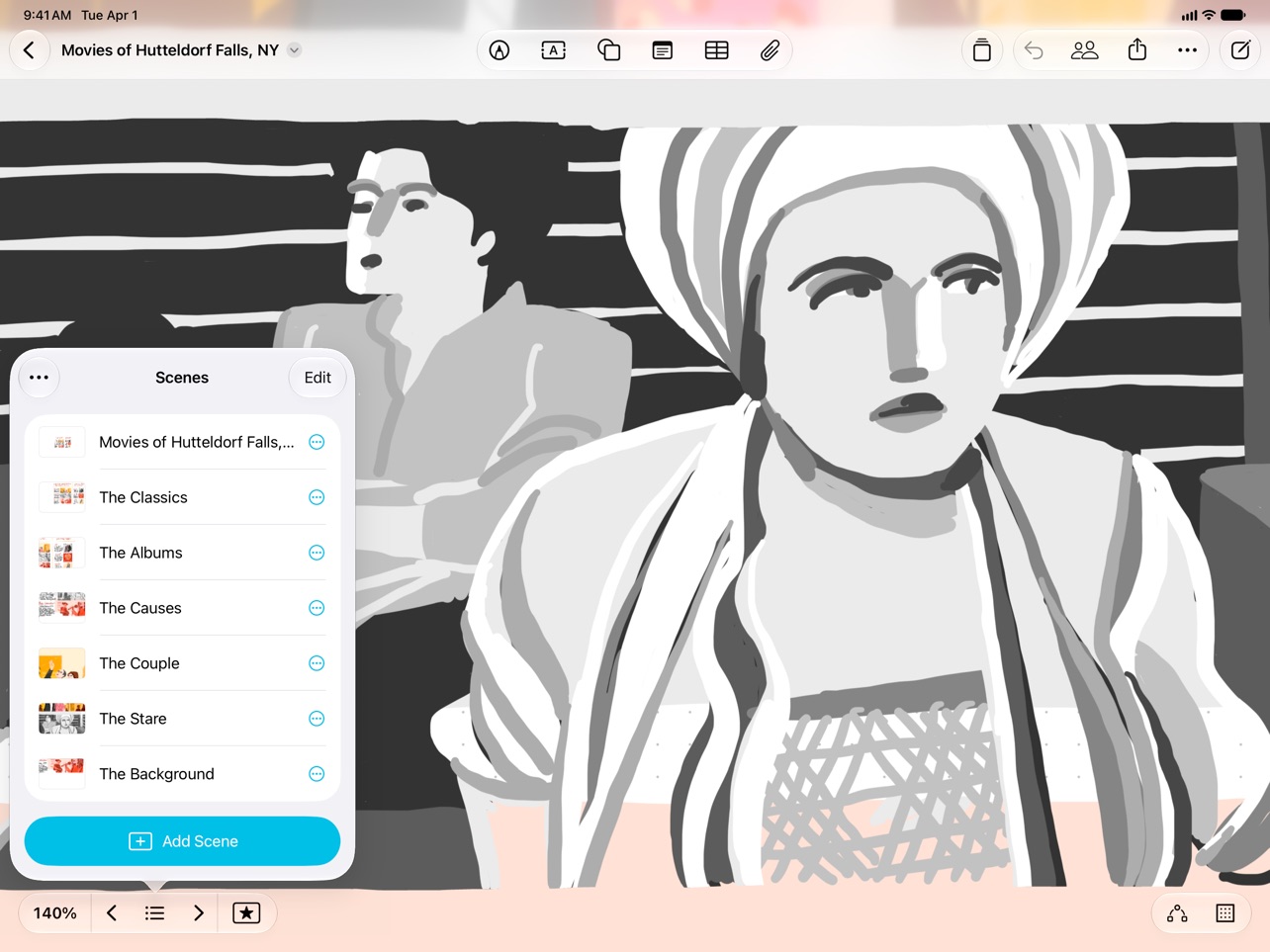Insert a table from the toolbar

(716, 50)
